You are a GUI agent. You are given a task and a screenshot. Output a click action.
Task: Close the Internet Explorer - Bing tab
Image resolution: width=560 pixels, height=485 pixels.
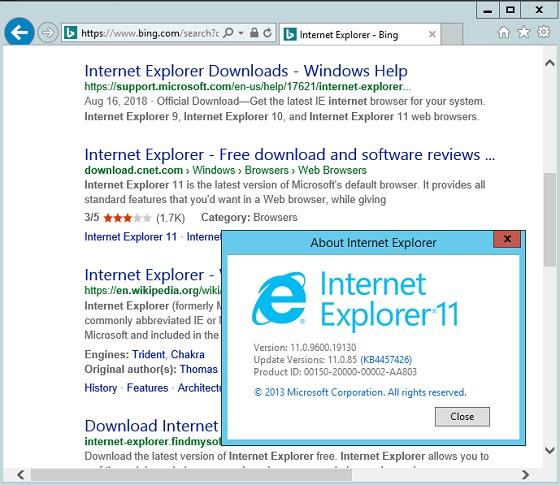point(432,34)
